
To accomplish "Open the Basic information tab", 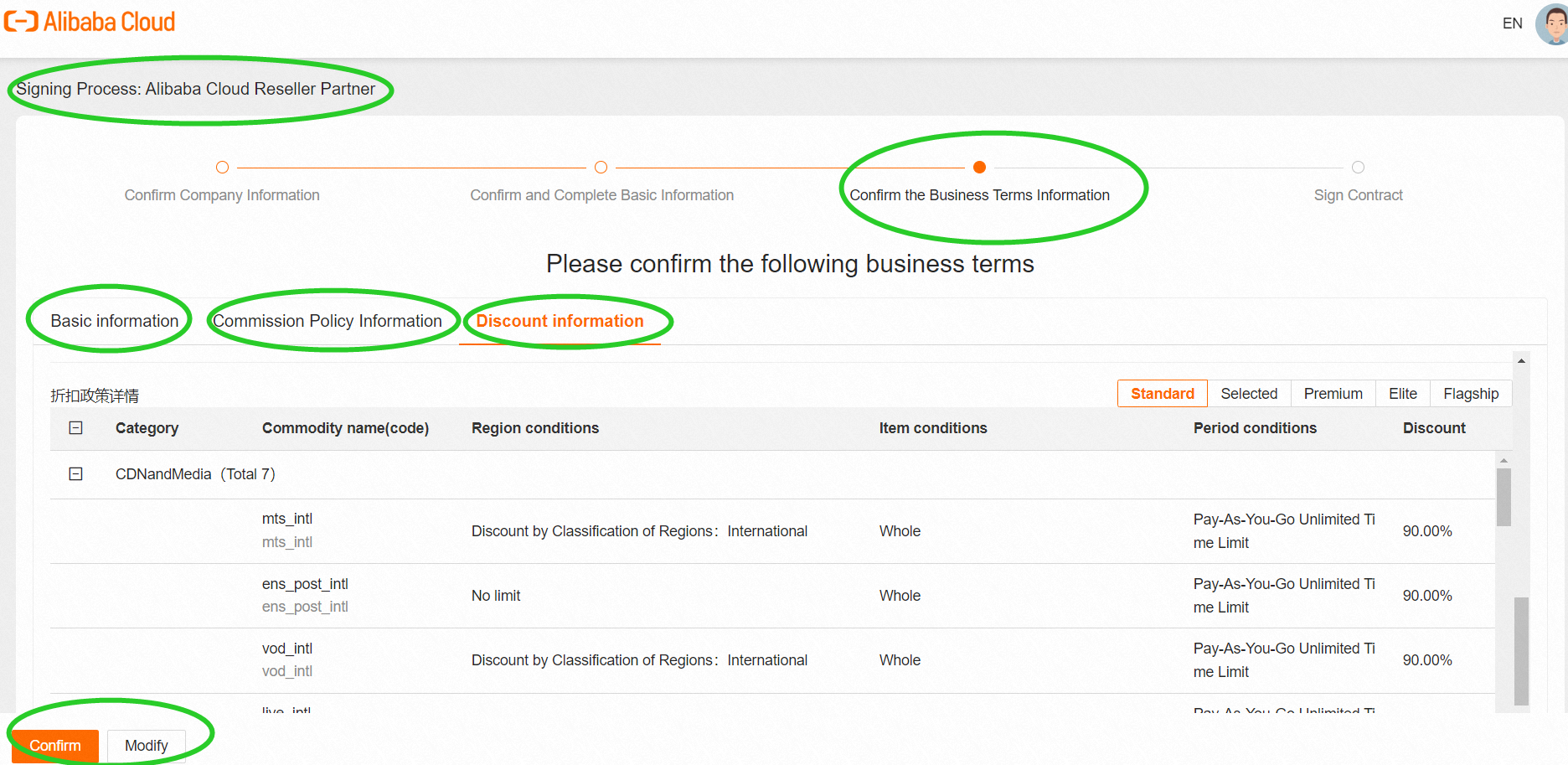I will point(115,321).
